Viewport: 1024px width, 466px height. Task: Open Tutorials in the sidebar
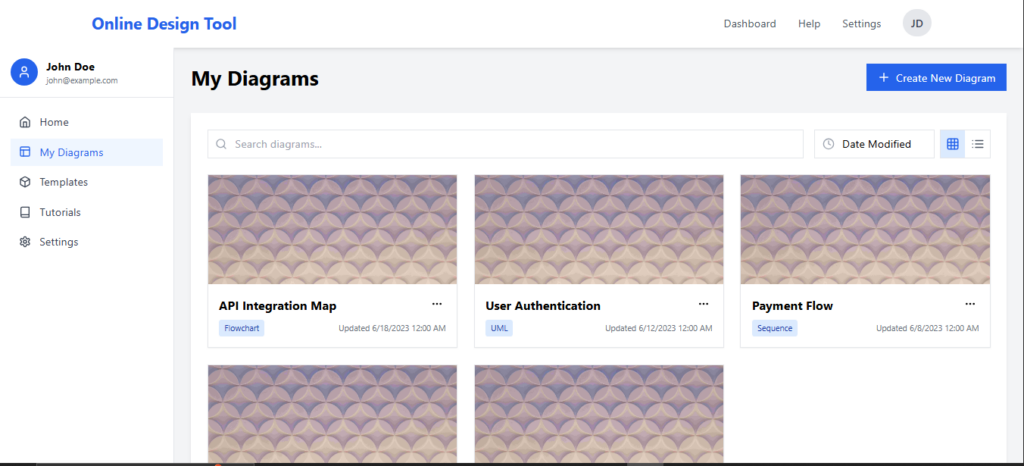click(x=86, y=212)
